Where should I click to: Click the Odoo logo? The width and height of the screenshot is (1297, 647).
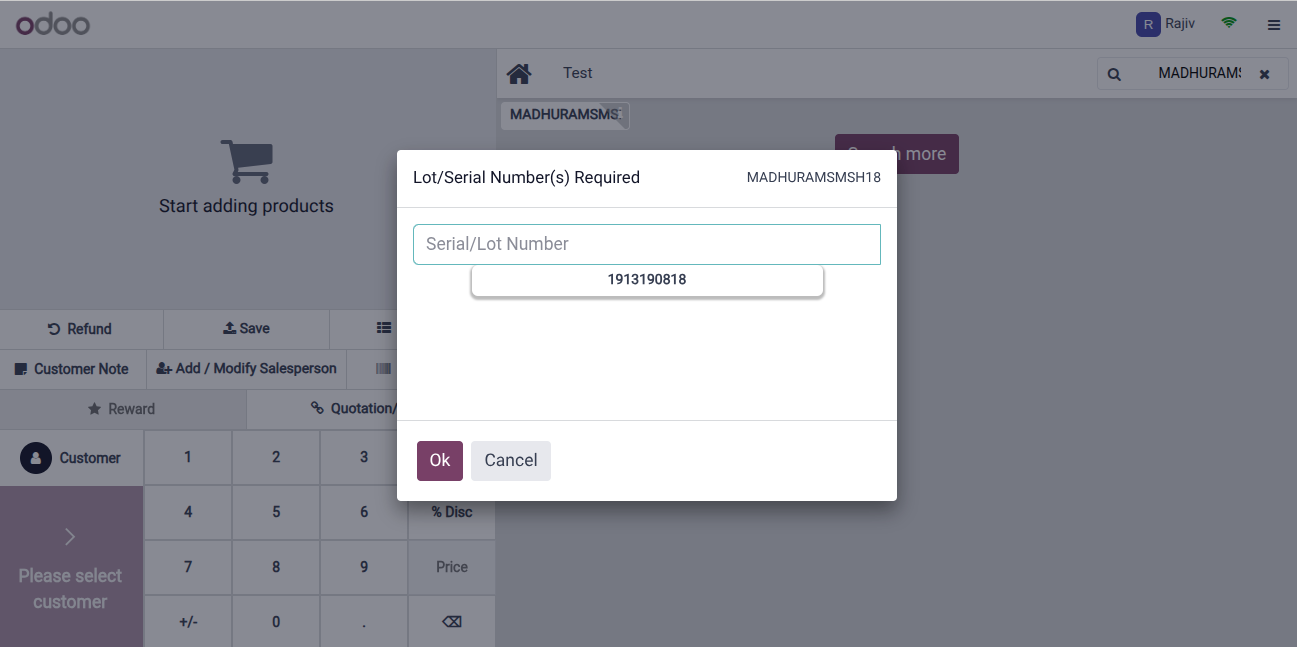(53, 24)
